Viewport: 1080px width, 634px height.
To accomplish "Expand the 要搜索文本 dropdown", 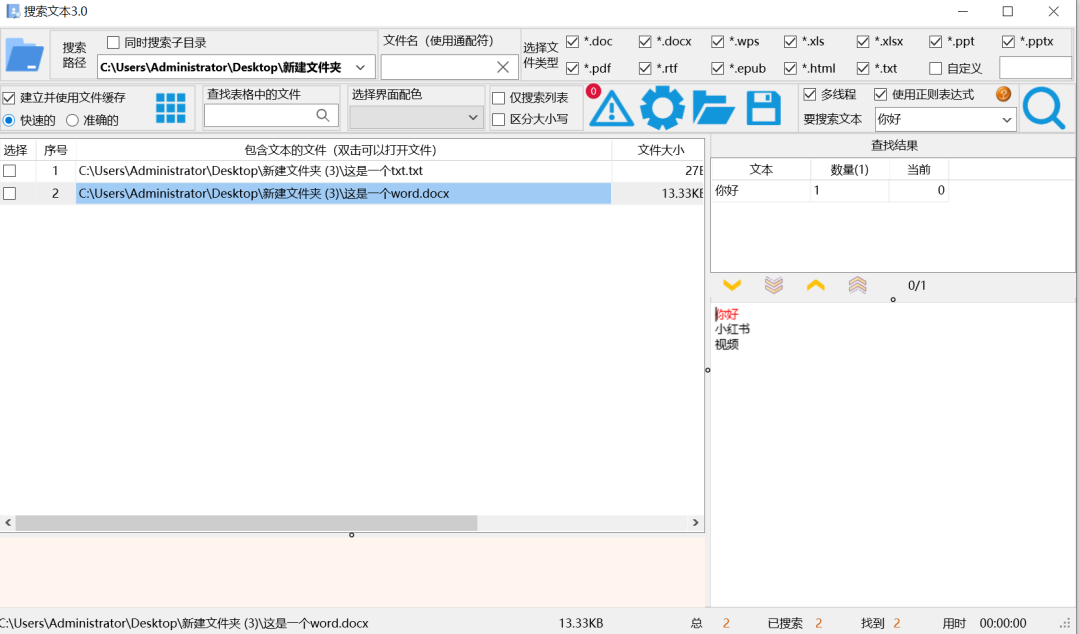I will 1006,120.
